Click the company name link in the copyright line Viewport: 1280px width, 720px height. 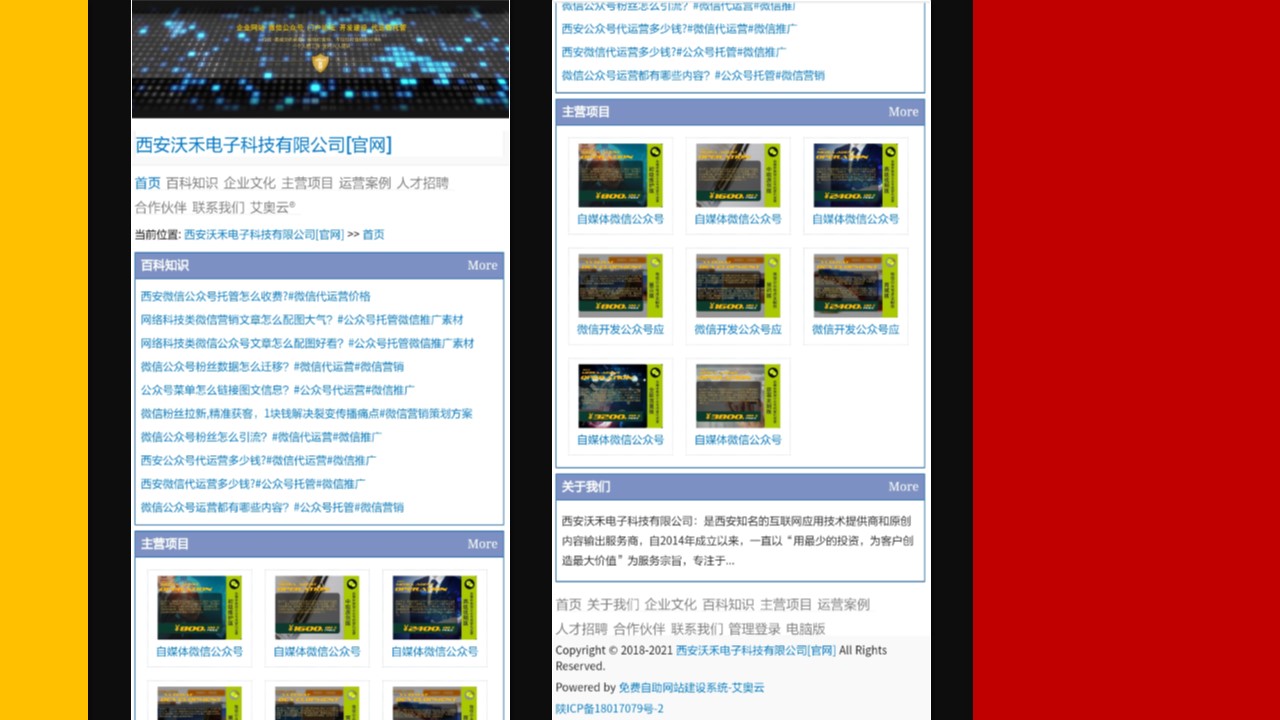pyautogui.click(x=756, y=651)
